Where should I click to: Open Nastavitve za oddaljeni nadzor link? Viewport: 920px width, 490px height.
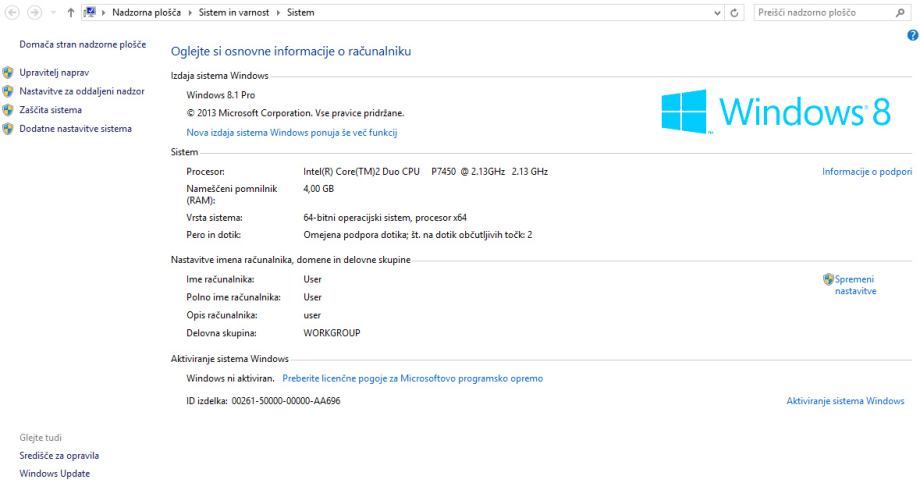82,92
